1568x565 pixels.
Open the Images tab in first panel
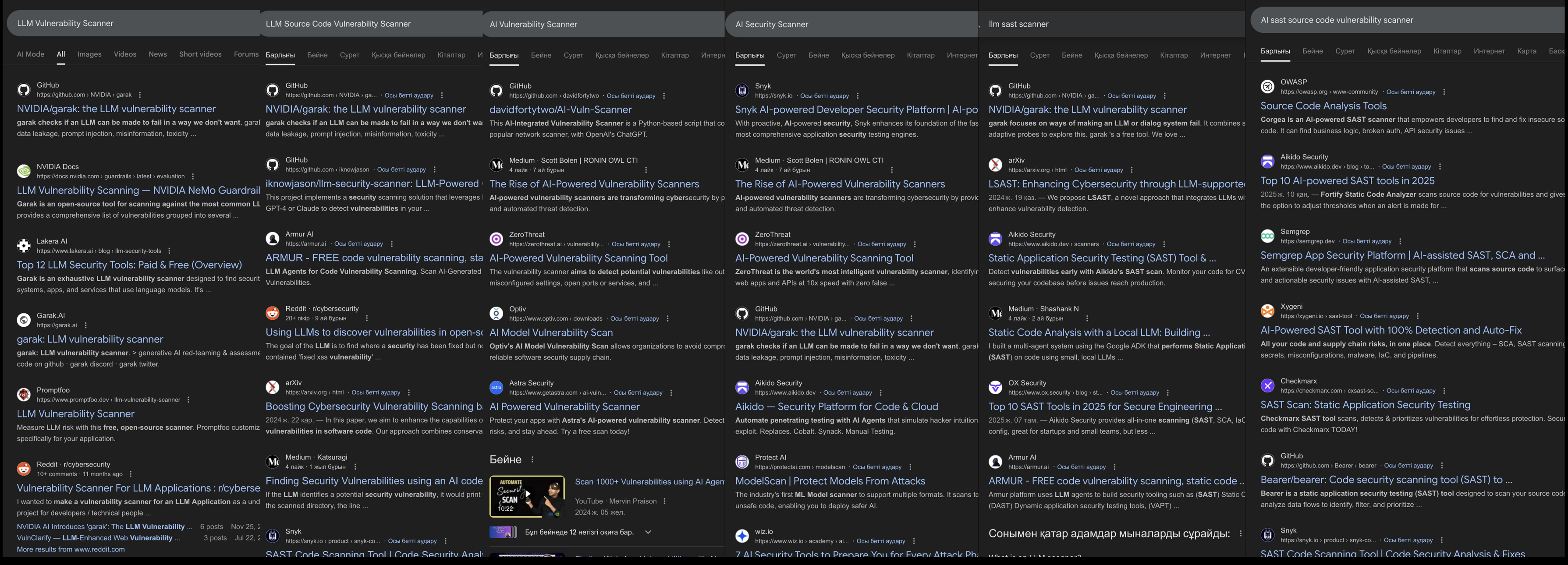[89, 54]
